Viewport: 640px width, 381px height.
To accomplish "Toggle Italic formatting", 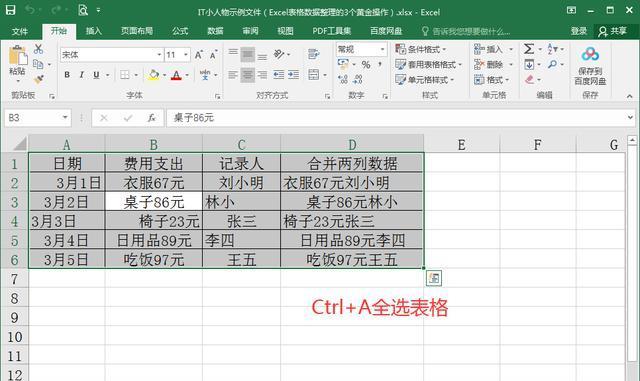I will tap(82, 75).
